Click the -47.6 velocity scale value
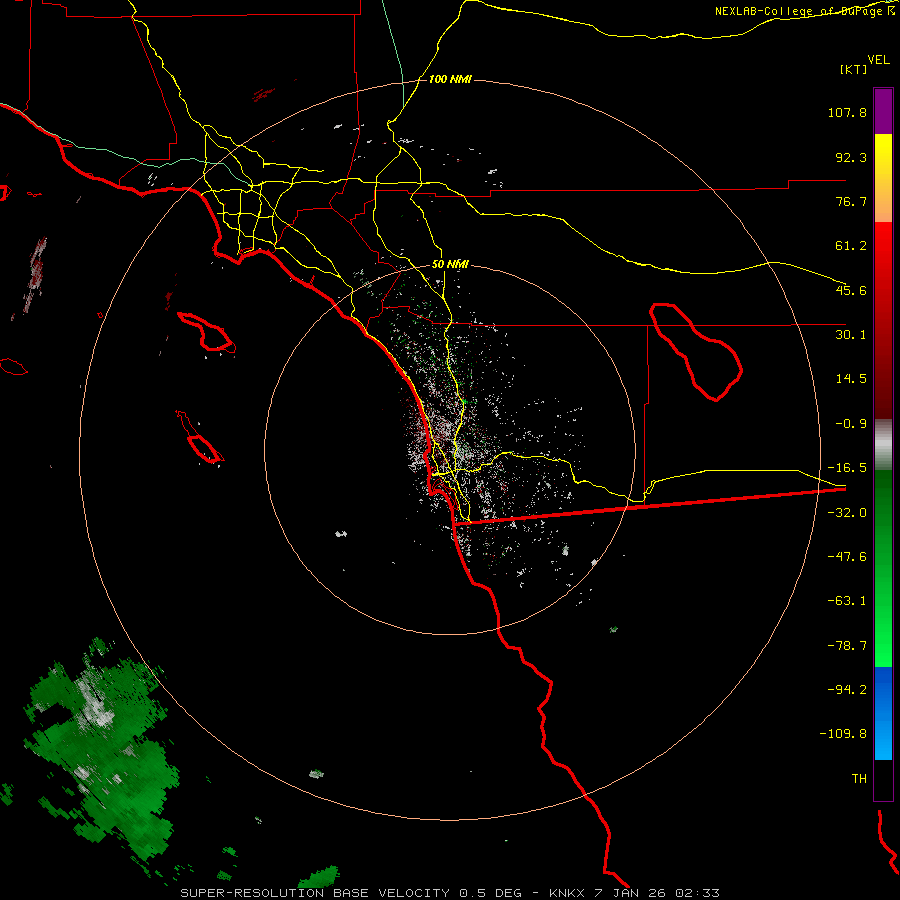This screenshot has height=900, width=900. pyautogui.click(x=847, y=557)
